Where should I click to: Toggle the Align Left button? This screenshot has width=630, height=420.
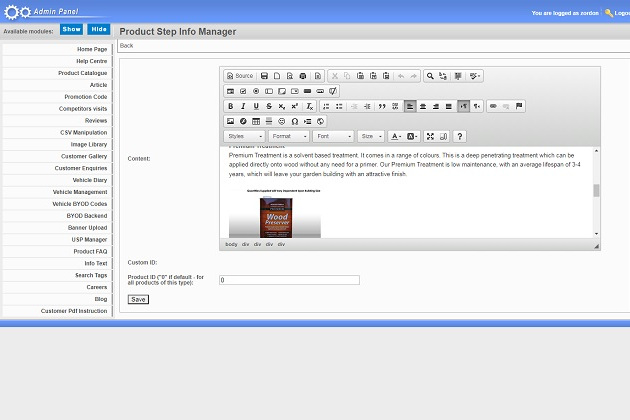[410, 106]
